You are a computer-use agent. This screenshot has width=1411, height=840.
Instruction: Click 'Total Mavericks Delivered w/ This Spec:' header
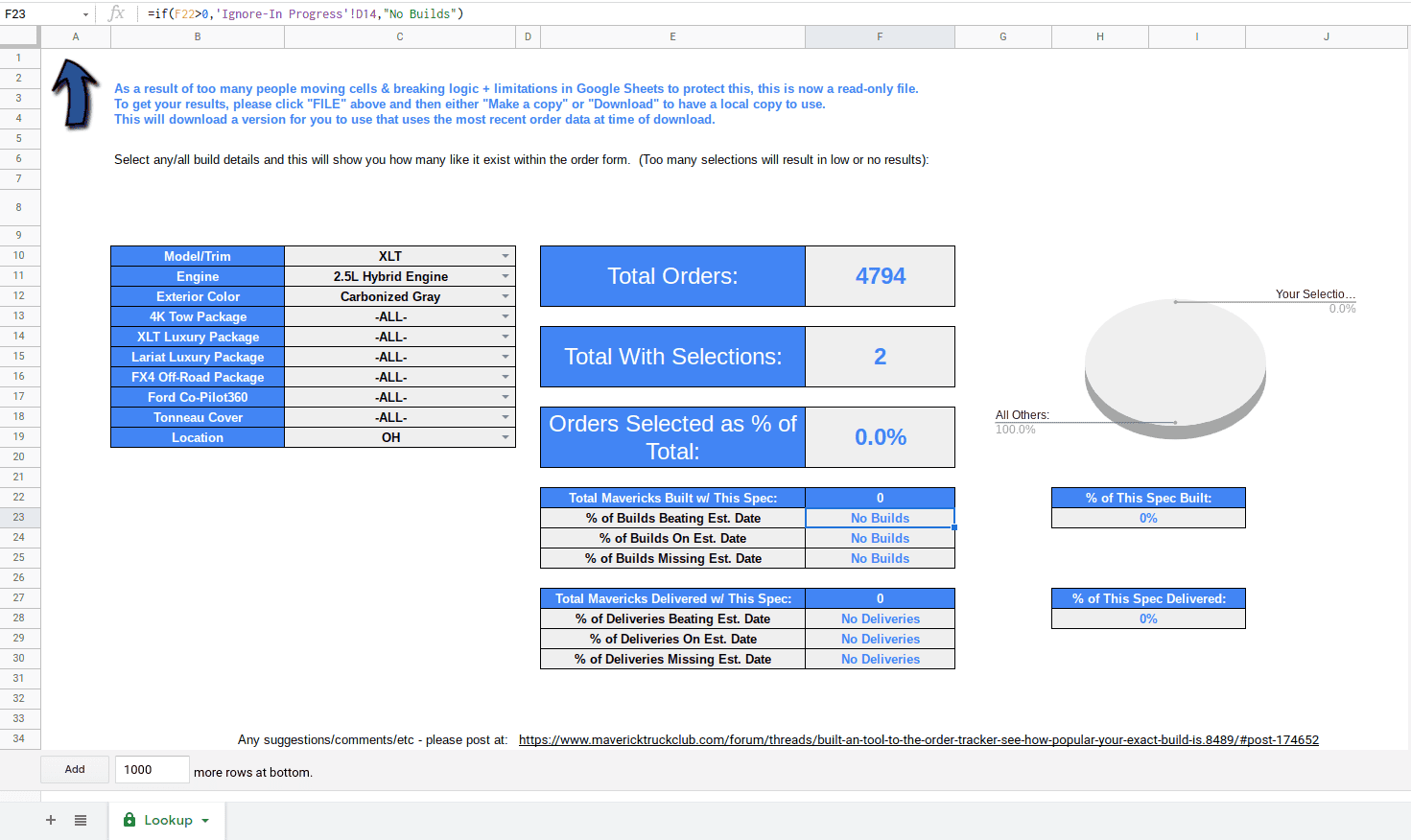672,598
